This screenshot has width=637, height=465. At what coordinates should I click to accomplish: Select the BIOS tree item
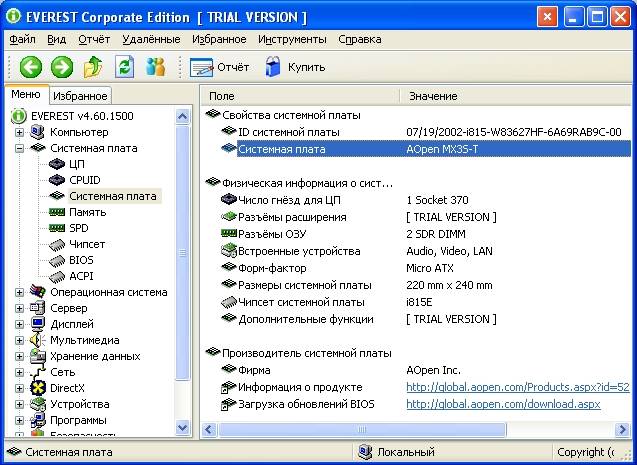point(82,260)
